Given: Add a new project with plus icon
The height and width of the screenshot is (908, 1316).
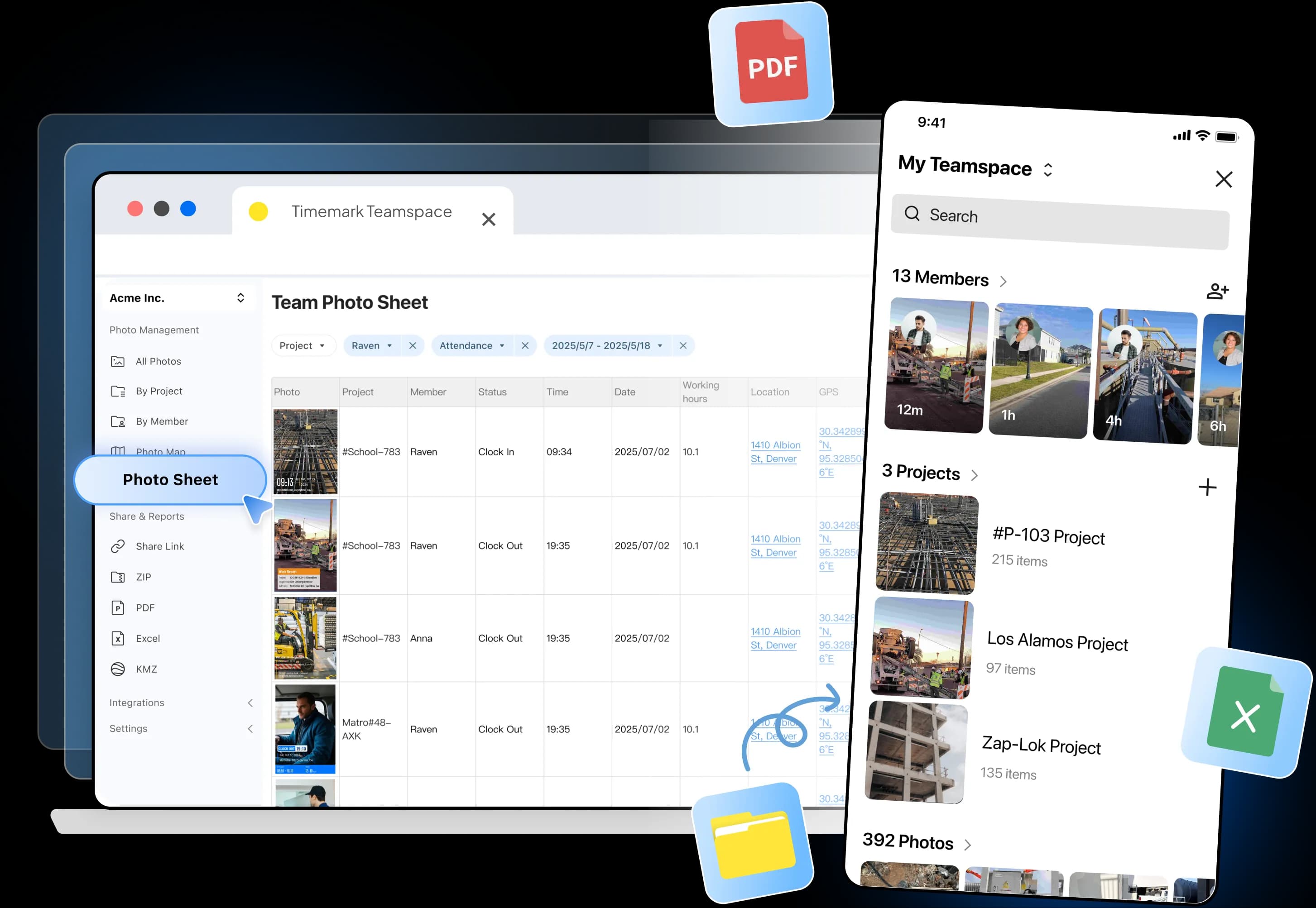Looking at the screenshot, I should 1207,487.
